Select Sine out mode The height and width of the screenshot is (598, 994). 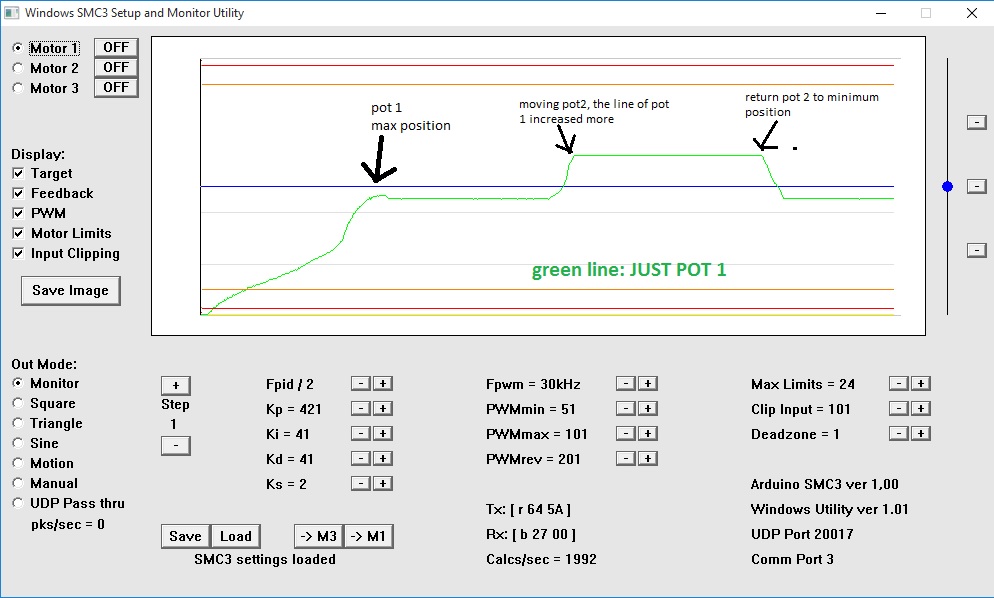(18, 443)
